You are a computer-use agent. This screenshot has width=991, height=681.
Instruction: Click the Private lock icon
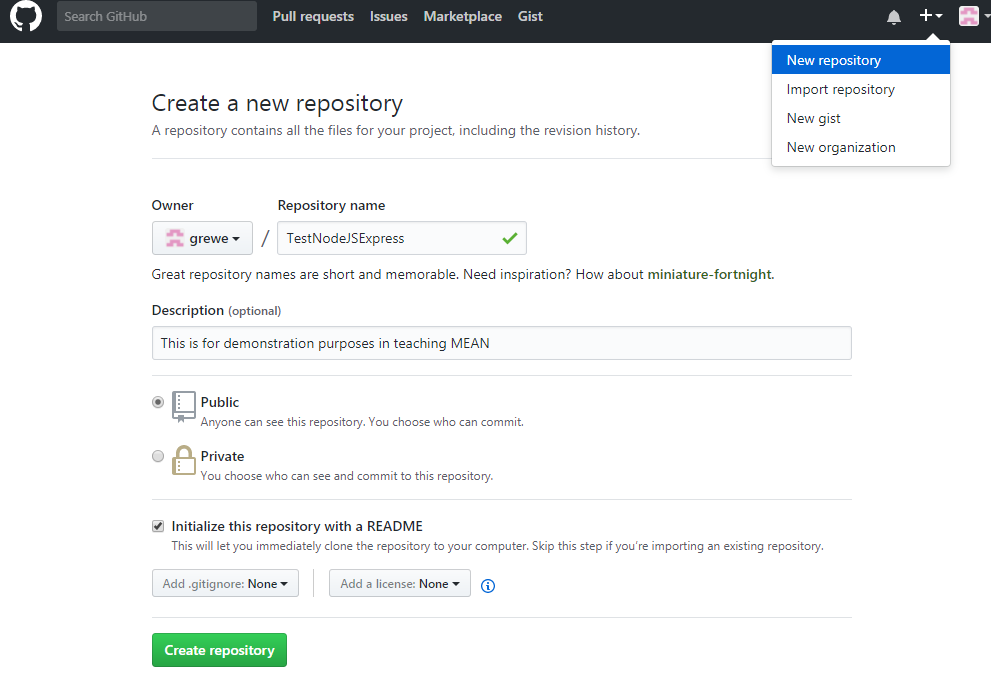tap(184, 460)
